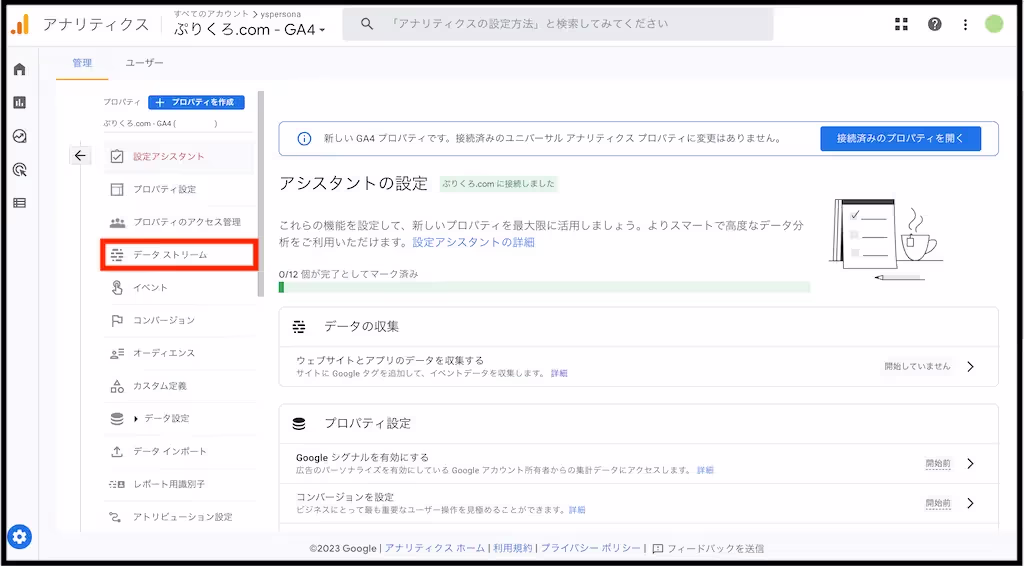Open カスタム定義 menu item
Screen dimensions: 1024x566
179,386
